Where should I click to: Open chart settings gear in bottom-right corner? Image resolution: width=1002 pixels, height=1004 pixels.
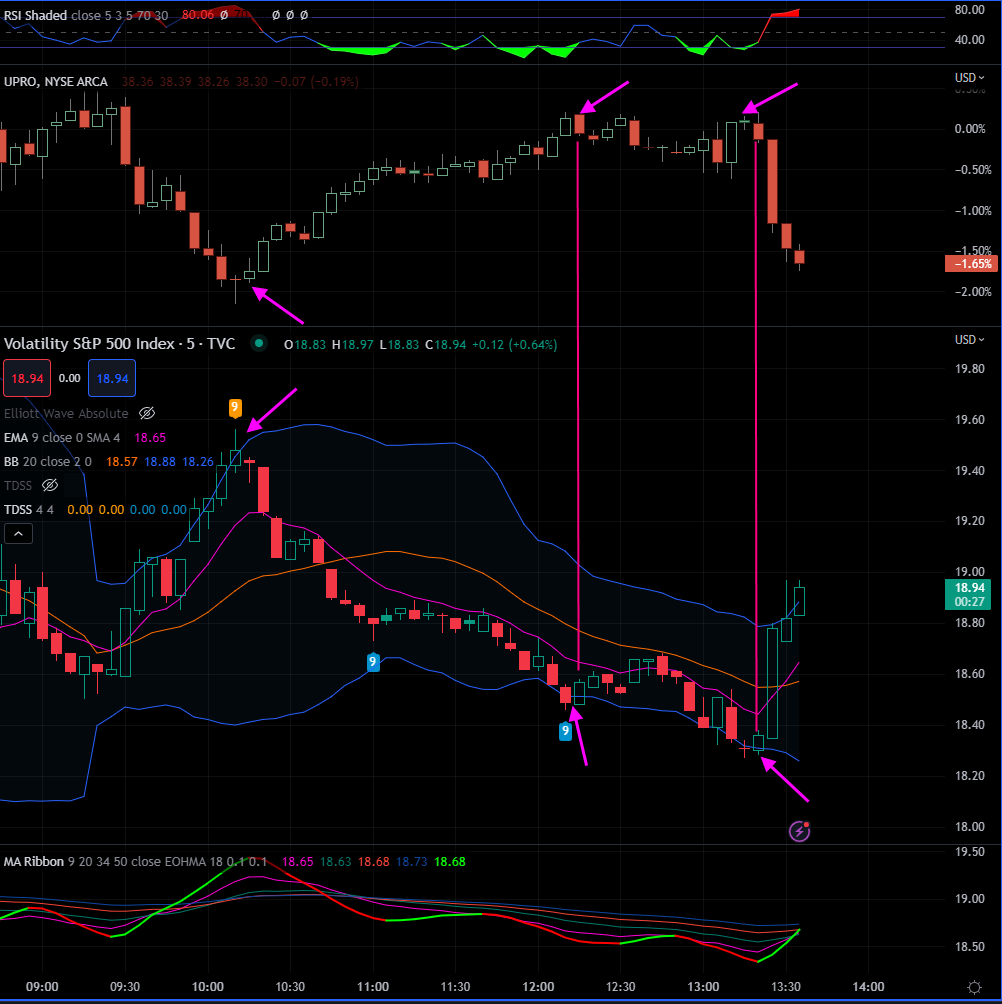point(974,986)
